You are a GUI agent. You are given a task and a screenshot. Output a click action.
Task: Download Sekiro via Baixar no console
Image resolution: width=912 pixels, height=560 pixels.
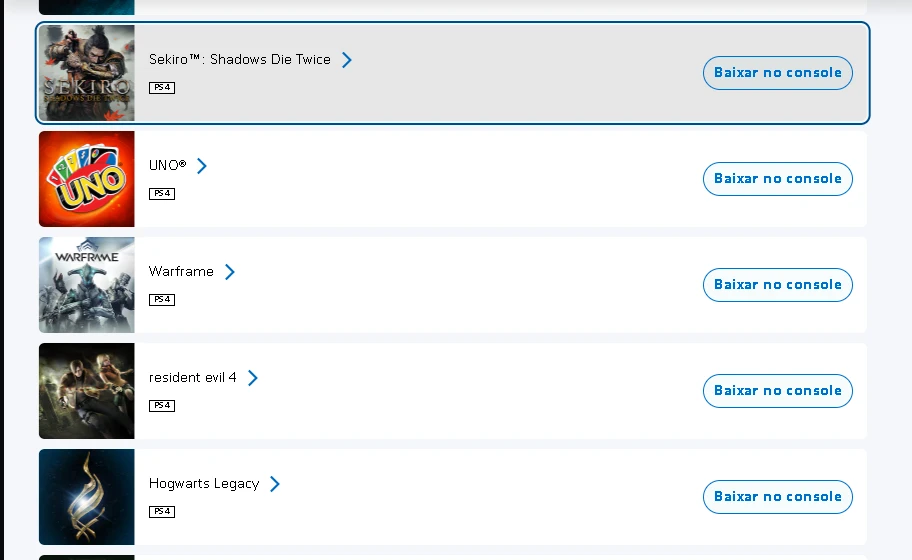pos(777,73)
